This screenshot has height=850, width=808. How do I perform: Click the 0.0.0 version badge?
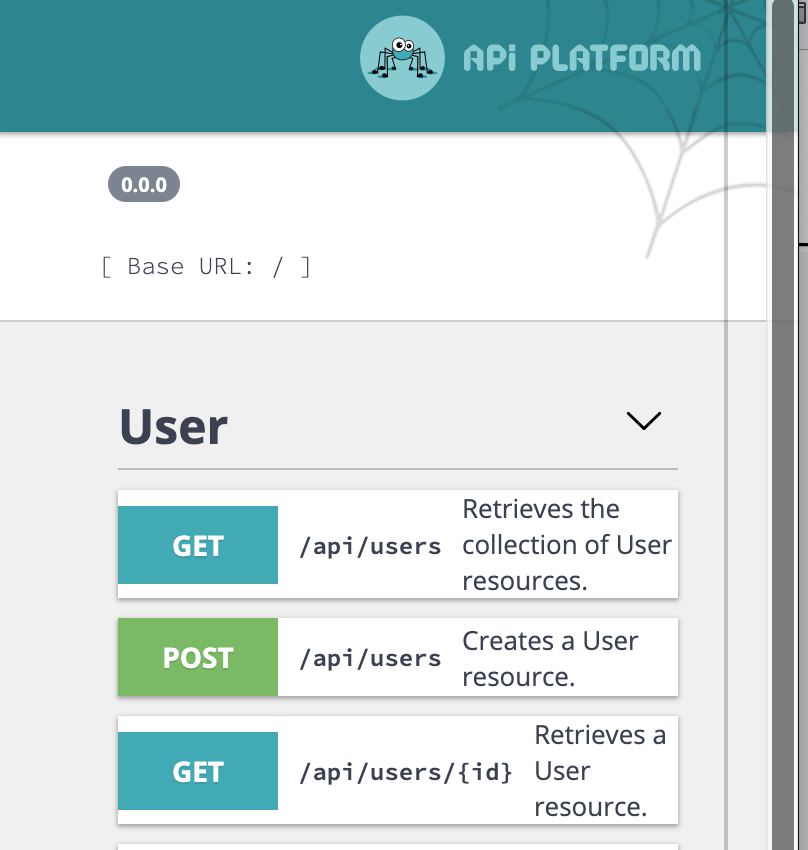click(143, 184)
